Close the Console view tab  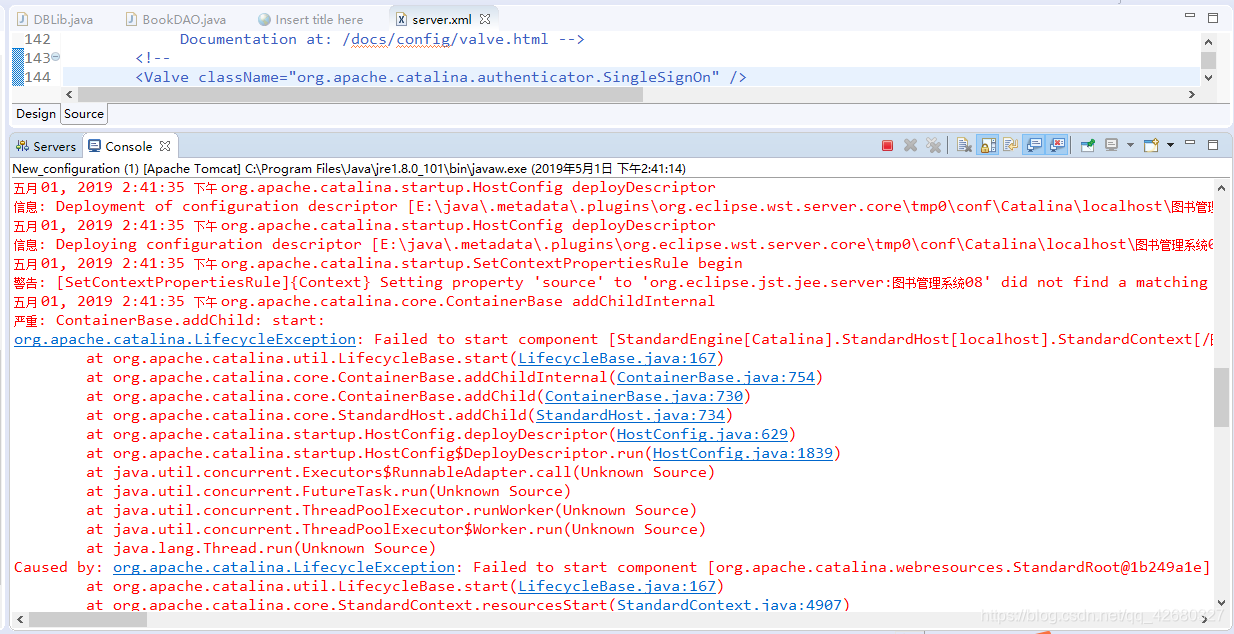[x=165, y=146]
